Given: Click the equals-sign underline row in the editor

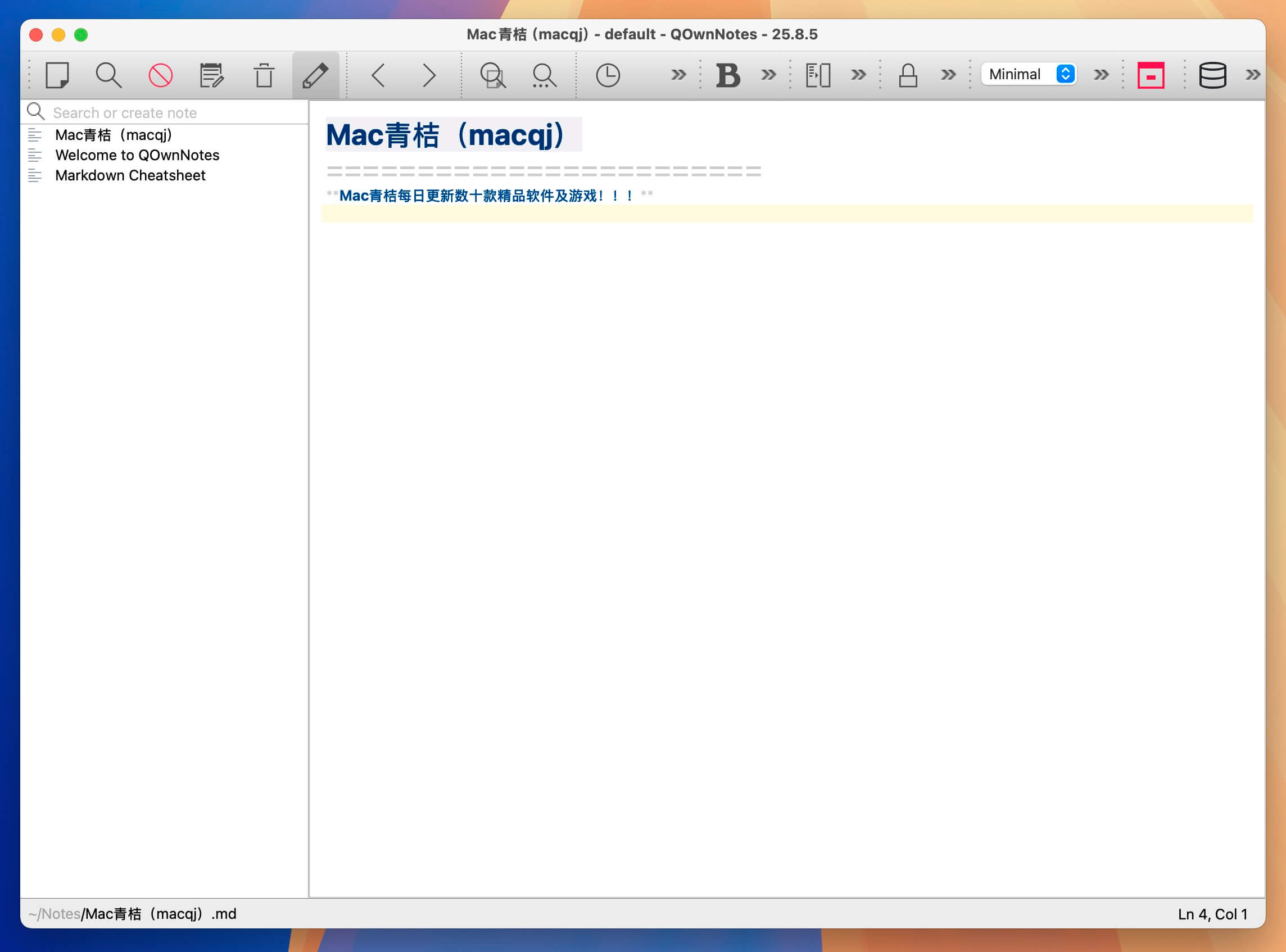Looking at the screenshot, I should click(544, 171).
